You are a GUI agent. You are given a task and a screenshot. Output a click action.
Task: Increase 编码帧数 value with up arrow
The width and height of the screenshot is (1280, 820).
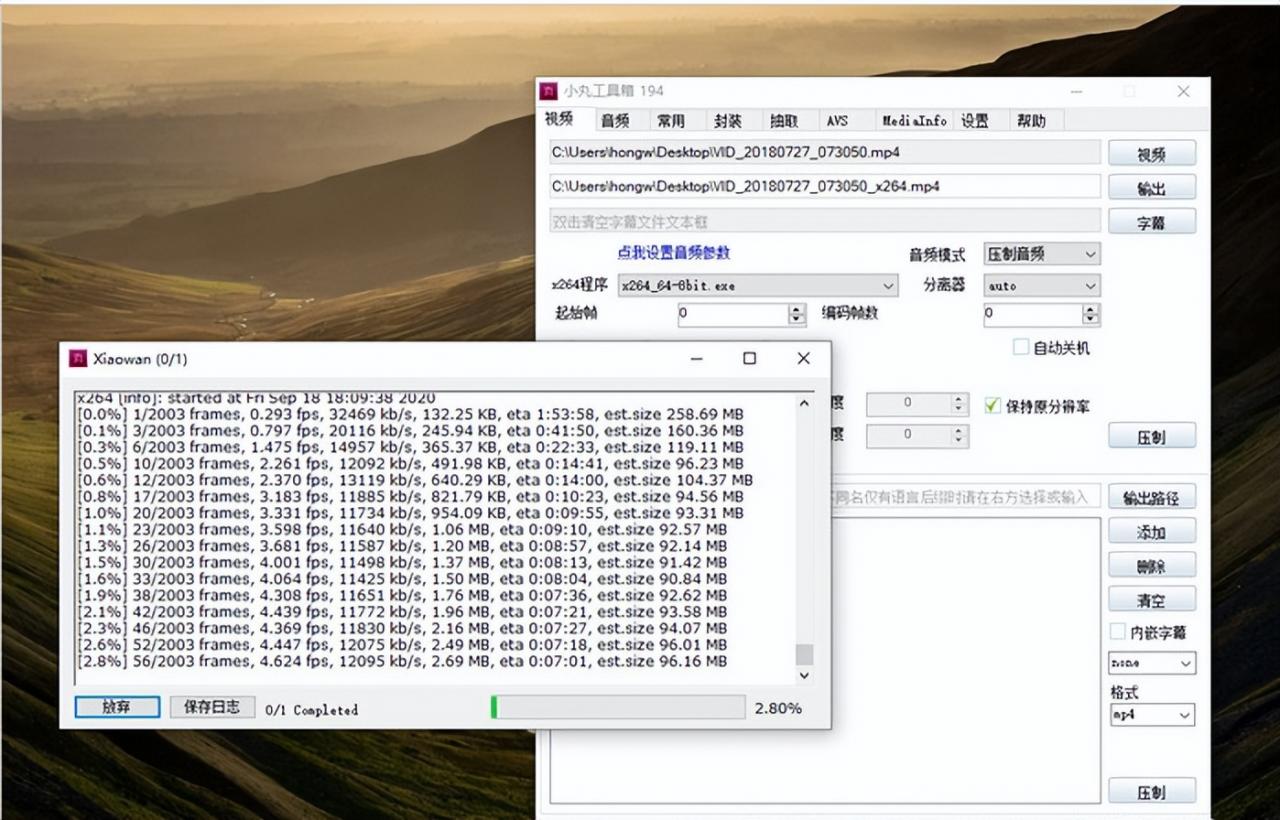point(1092,309)
